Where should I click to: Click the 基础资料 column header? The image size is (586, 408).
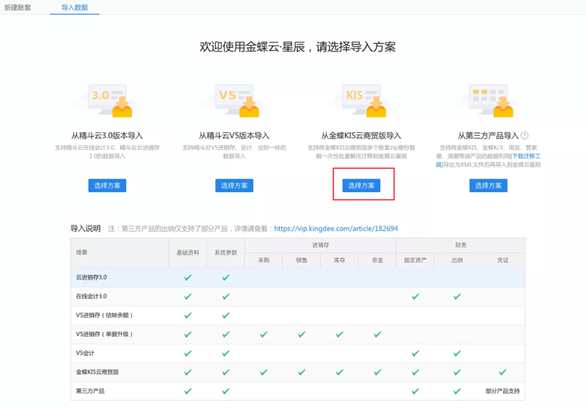click(x=188, y=253)
